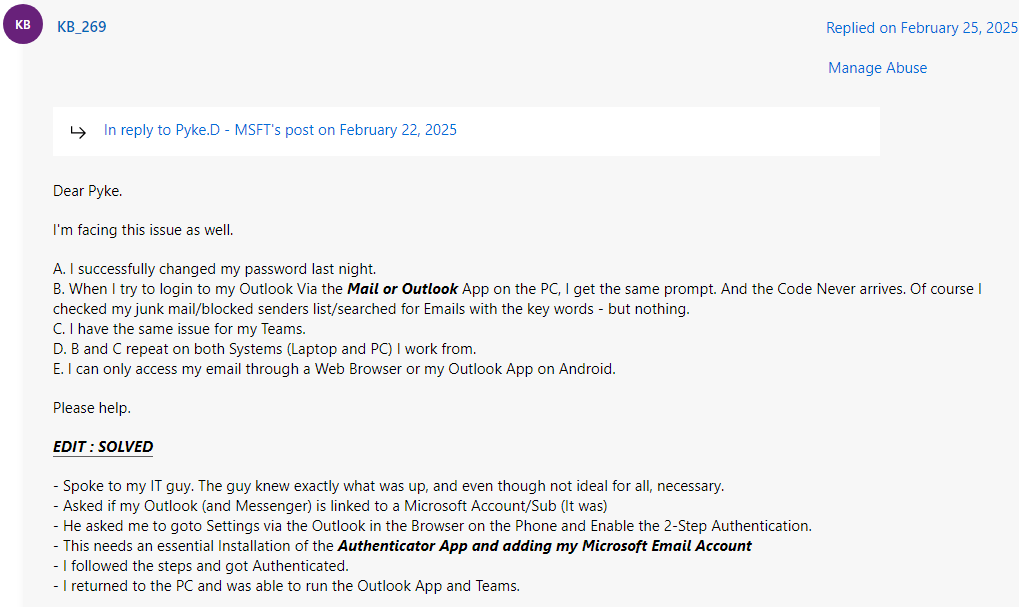Click the I followed the steps line
Viewport: 1019px width, 607px height.
click(201, 566)
